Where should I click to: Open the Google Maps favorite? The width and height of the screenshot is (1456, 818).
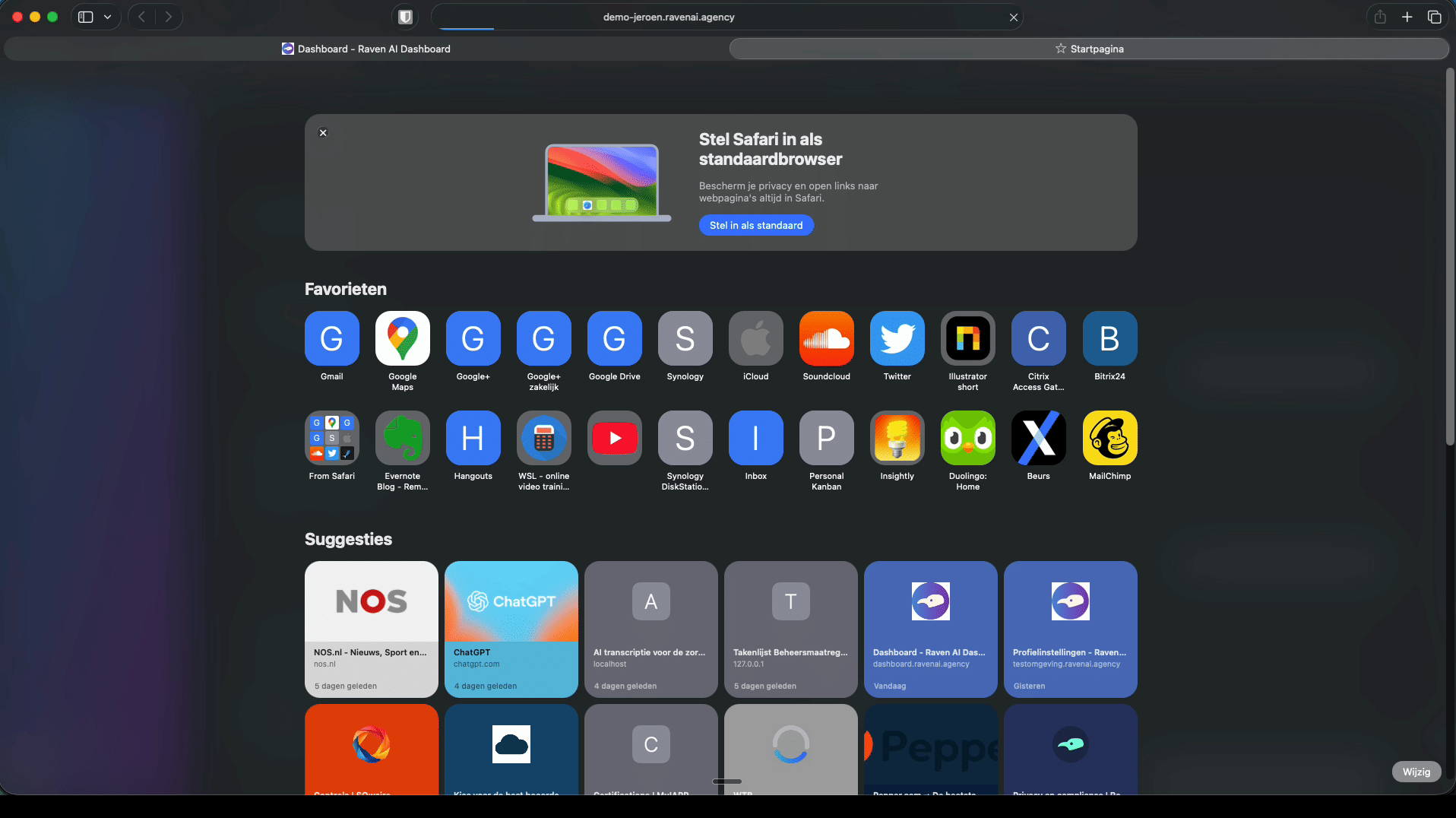tap(402, 338)
